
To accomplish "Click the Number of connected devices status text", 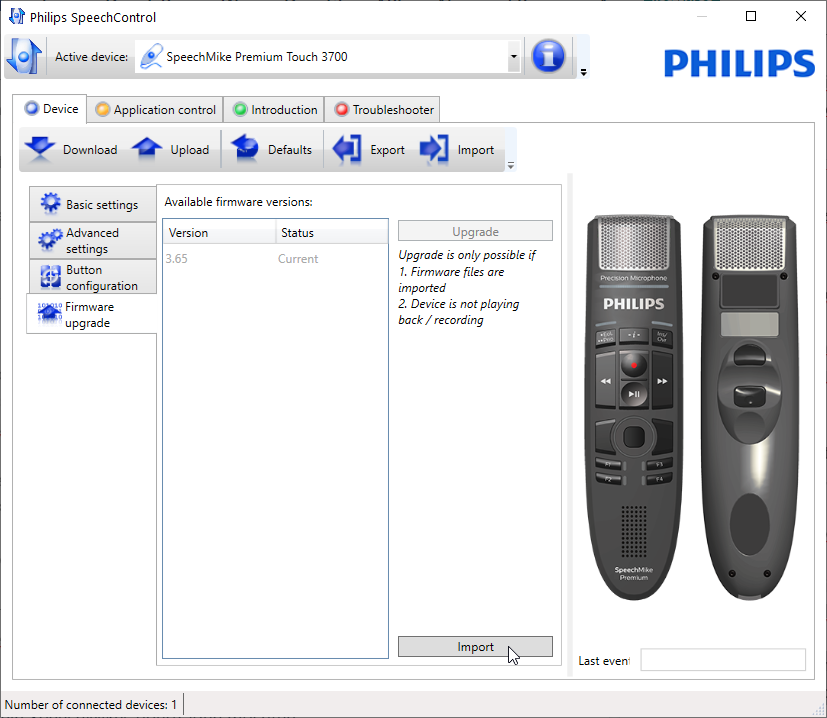I will (91, 704).
